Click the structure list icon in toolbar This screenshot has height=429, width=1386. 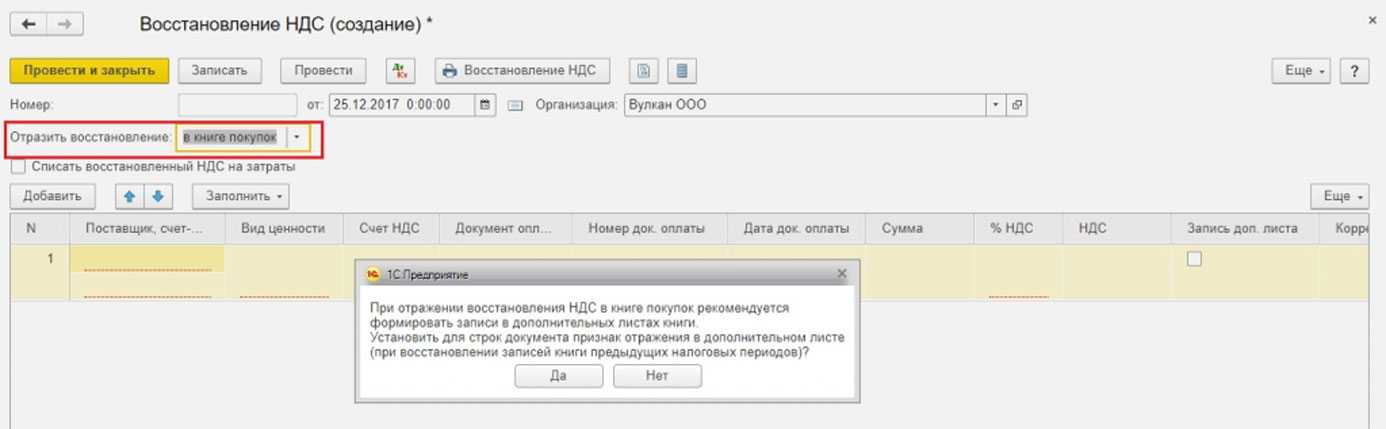click(682, 71)
